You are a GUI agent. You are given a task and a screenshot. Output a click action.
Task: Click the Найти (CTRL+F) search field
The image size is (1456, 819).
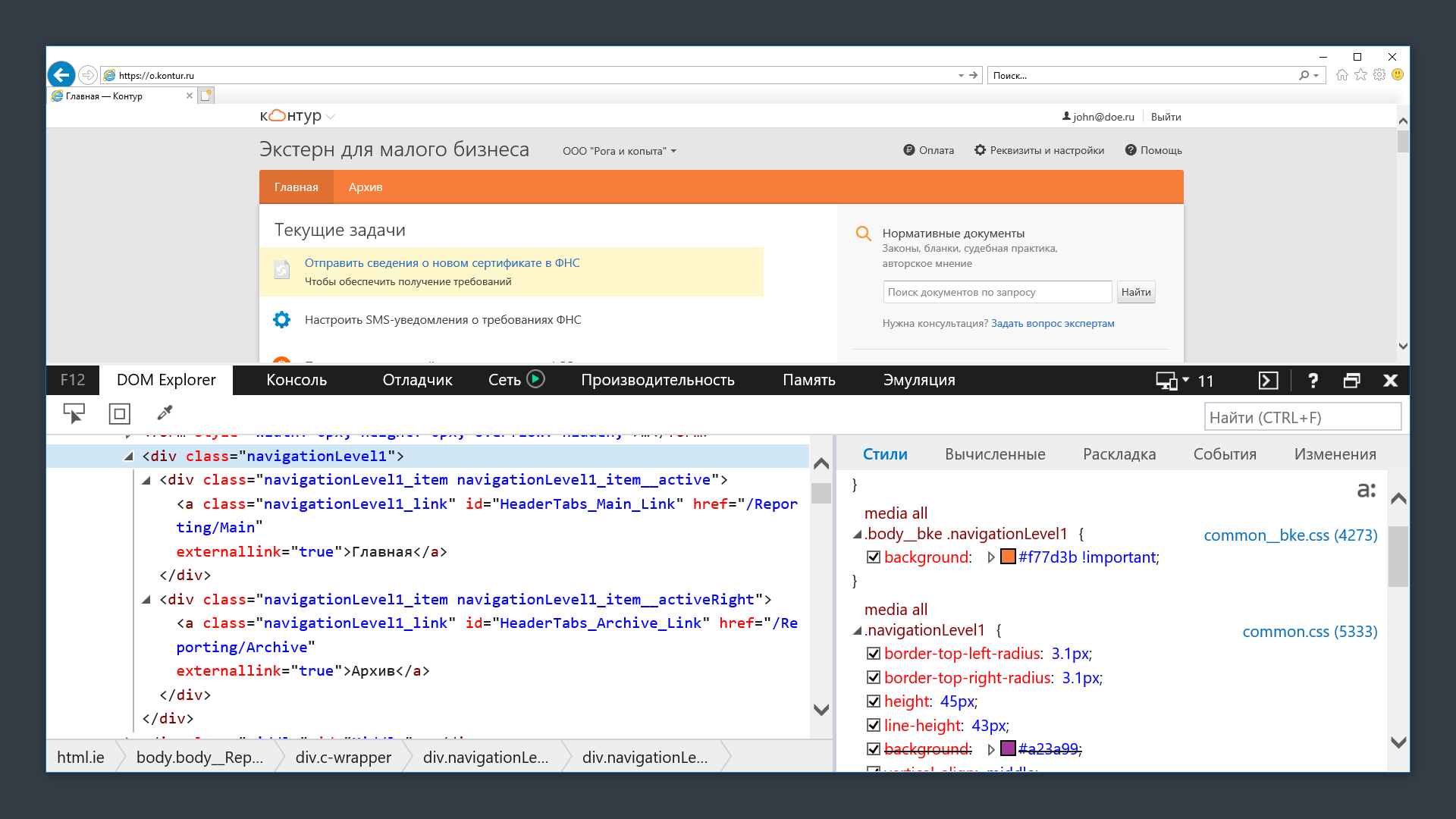1301,417
